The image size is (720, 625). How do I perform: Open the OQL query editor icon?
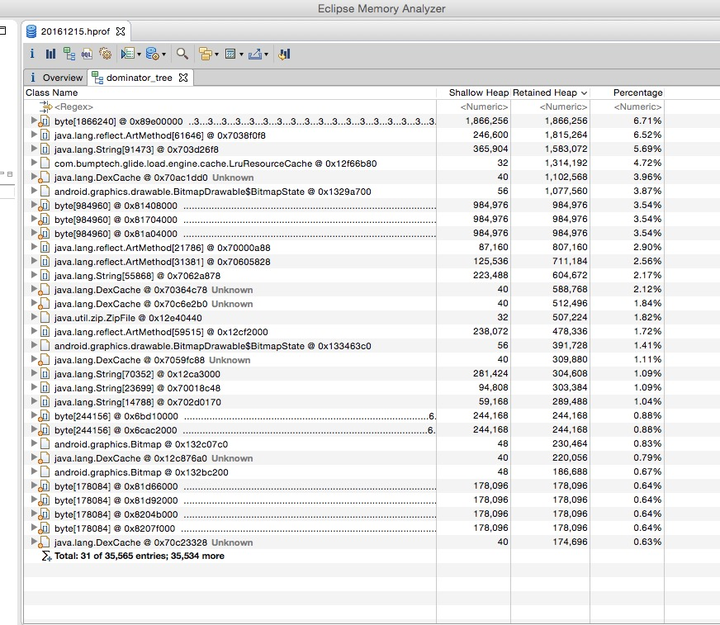pyautogui.click(x=87, y=54)
